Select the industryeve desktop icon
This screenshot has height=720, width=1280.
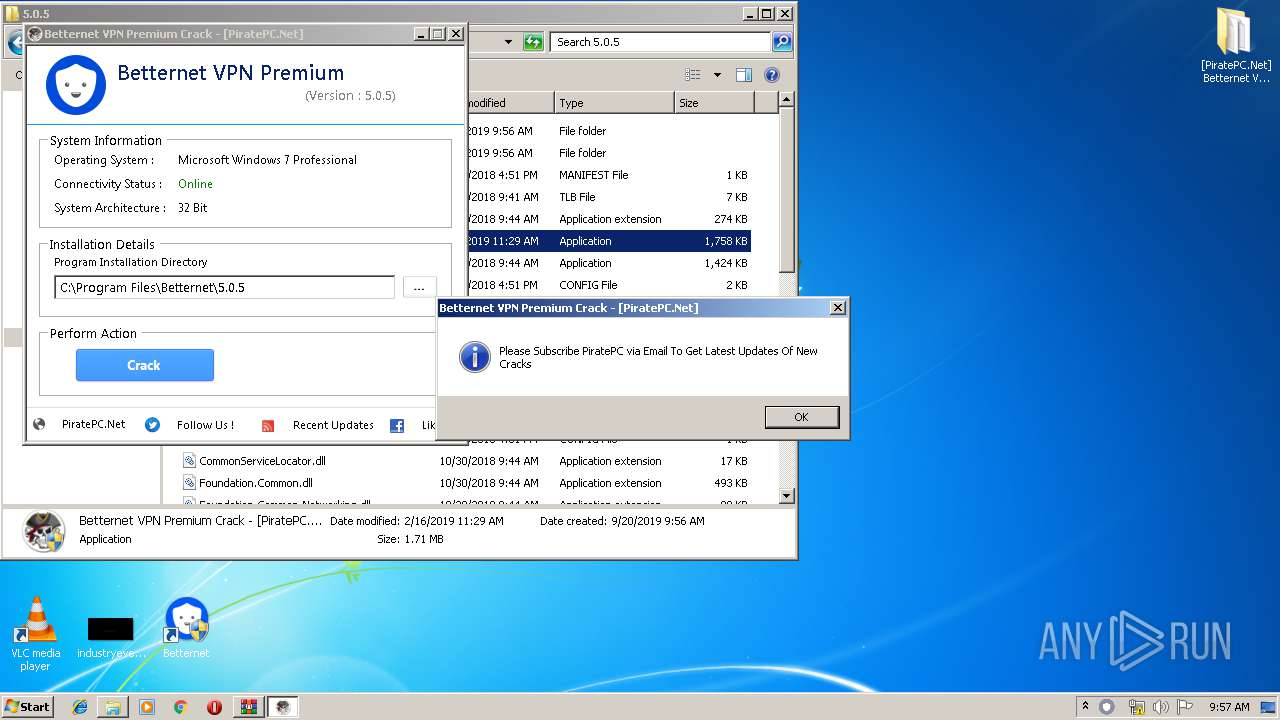coord(111,638)
